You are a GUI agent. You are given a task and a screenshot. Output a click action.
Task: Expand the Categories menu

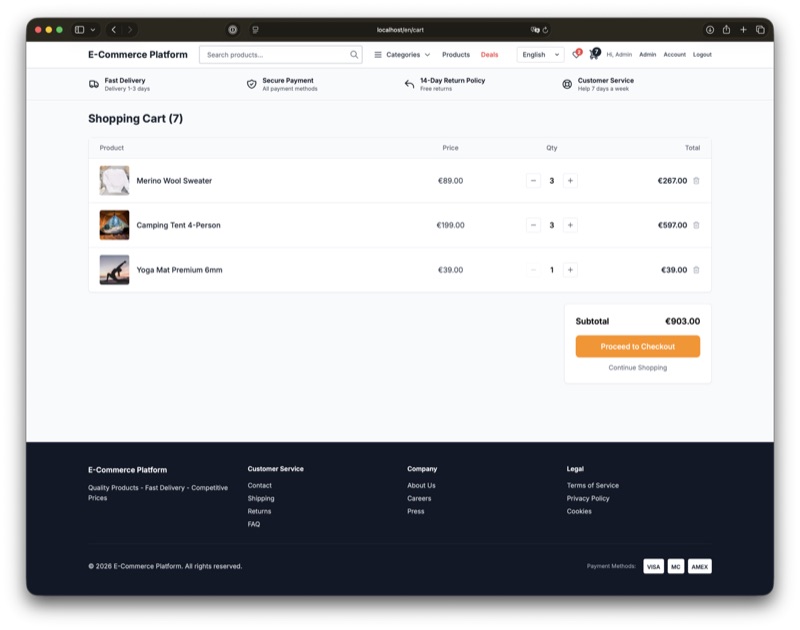pyautogui.click(x=402, y=55)
